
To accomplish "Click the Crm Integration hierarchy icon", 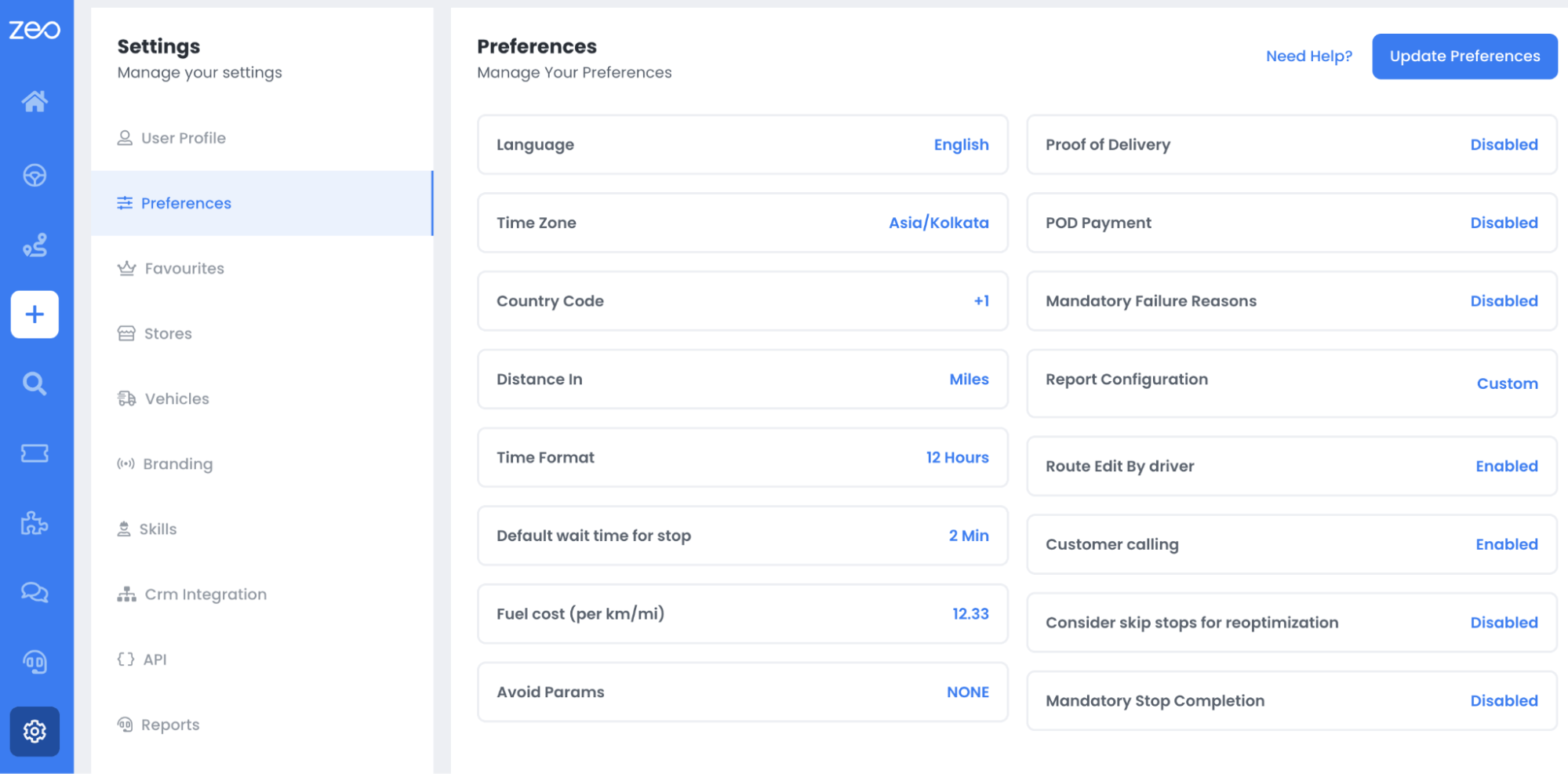I will point(126,594).
